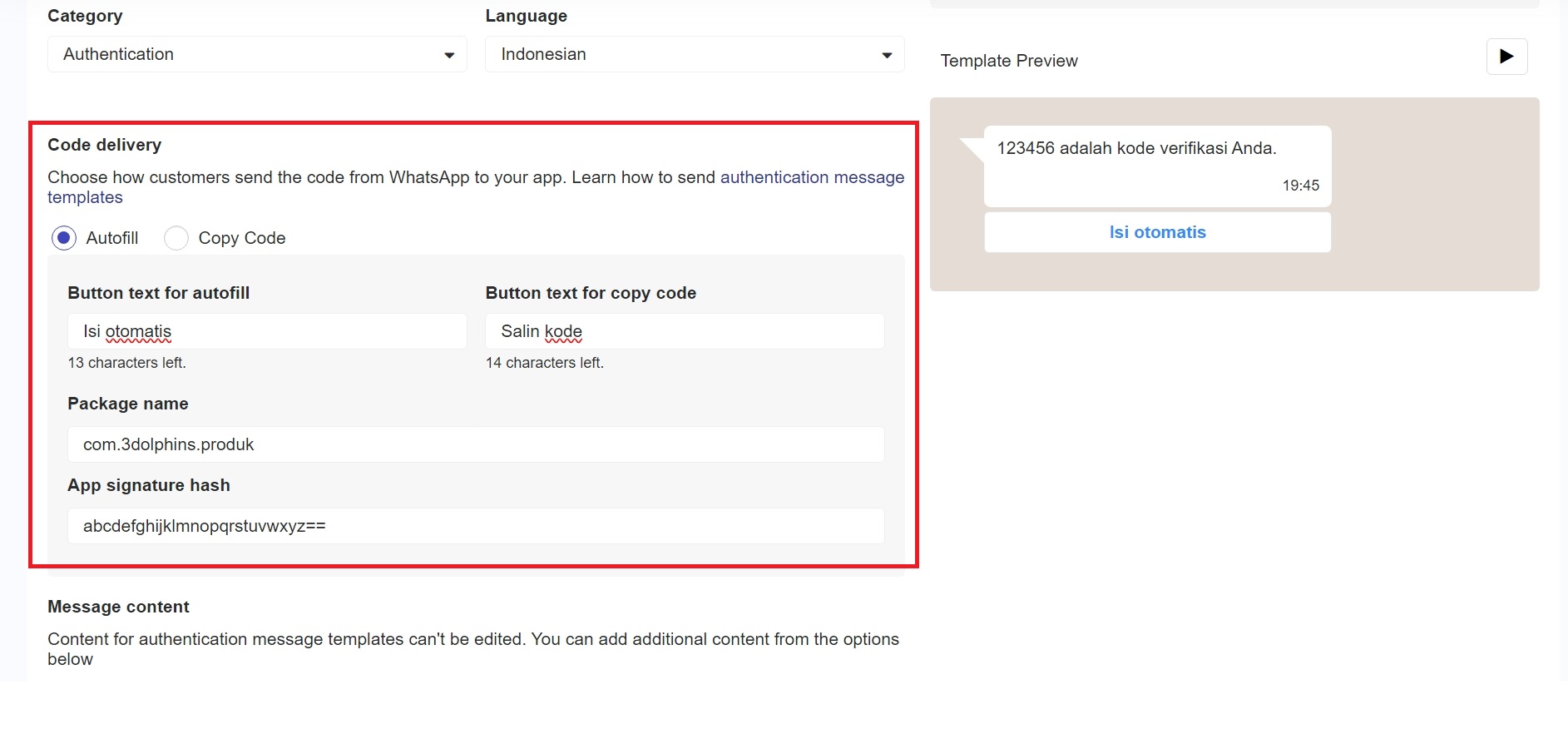
Task: Choose the Copy Code radio option
Action: coord(176,238)
